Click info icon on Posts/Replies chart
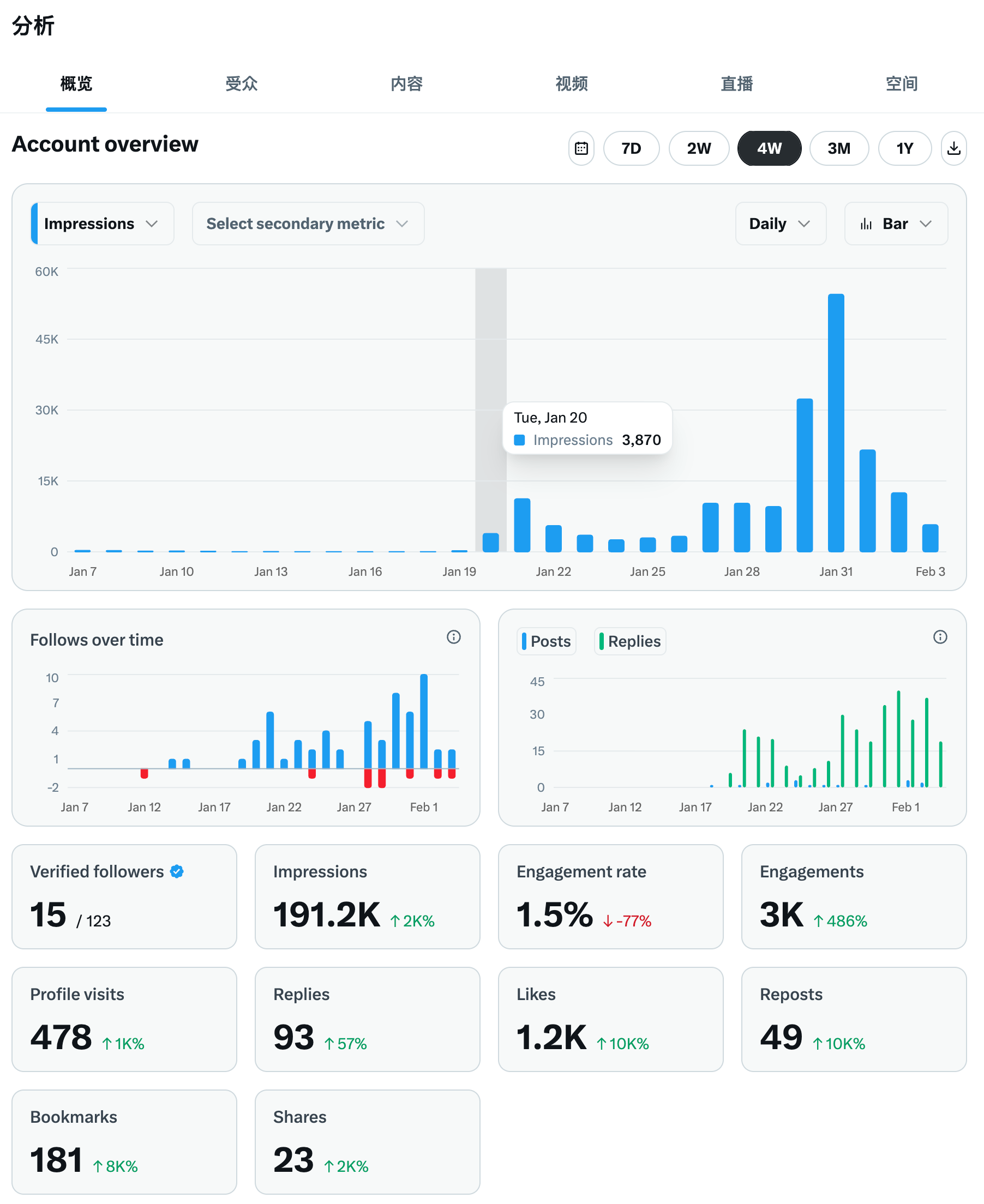This screenshot has height=1204, width=984. pyautogui.click(x=940, y=637)
